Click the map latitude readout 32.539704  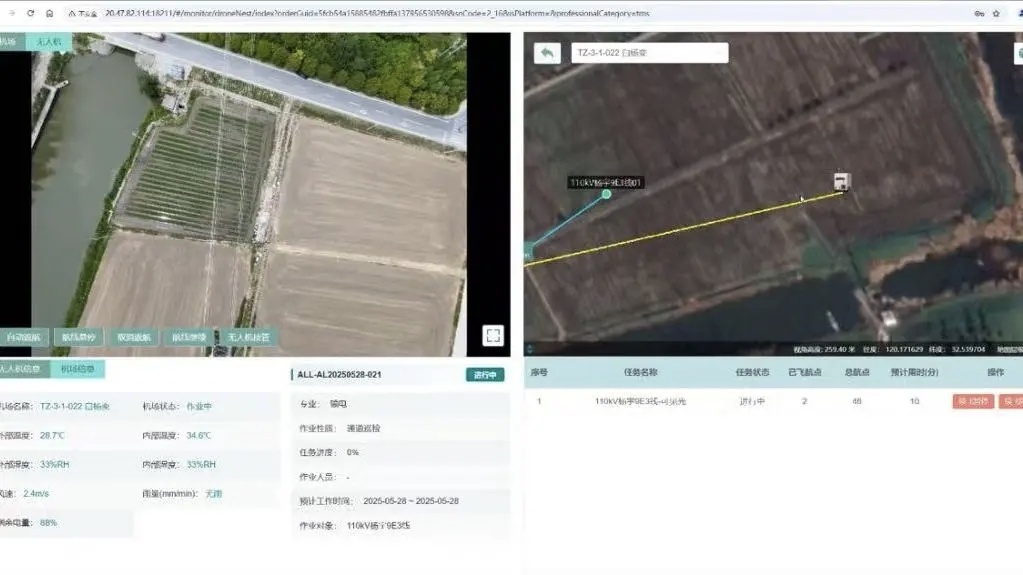click(968, 349)
